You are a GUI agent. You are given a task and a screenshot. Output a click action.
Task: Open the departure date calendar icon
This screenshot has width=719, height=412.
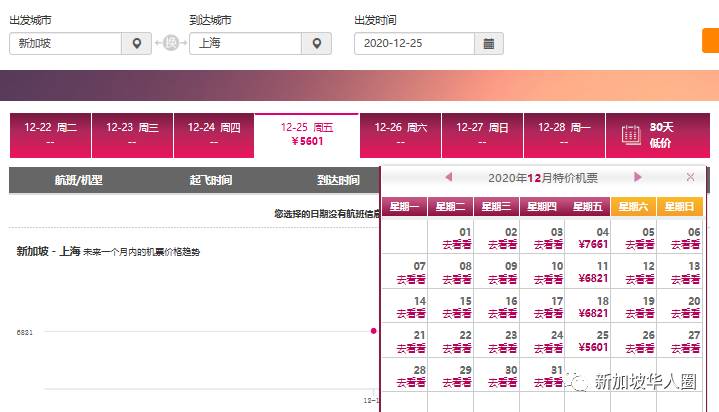[x=489, y=44]
